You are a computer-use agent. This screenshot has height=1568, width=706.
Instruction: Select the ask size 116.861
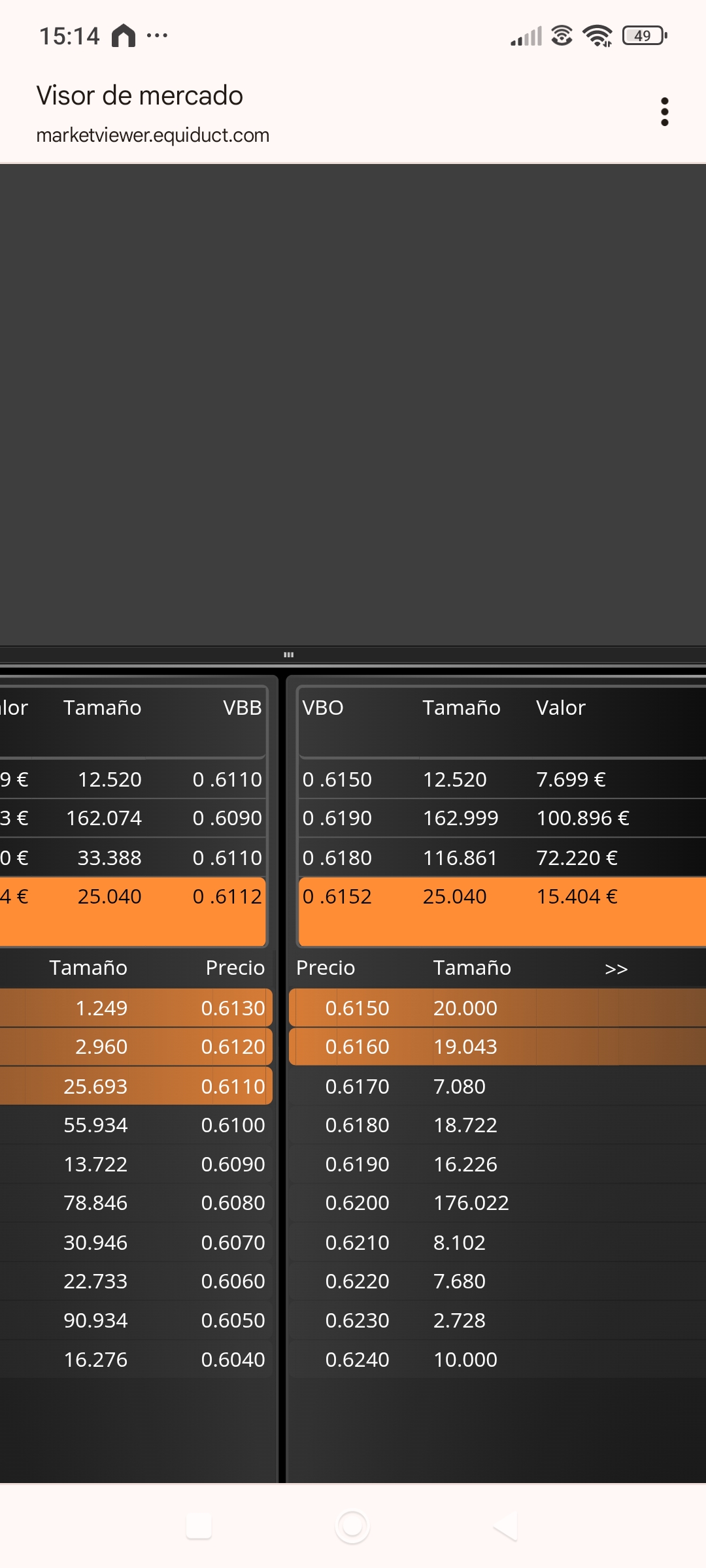(x=460, y=858)
